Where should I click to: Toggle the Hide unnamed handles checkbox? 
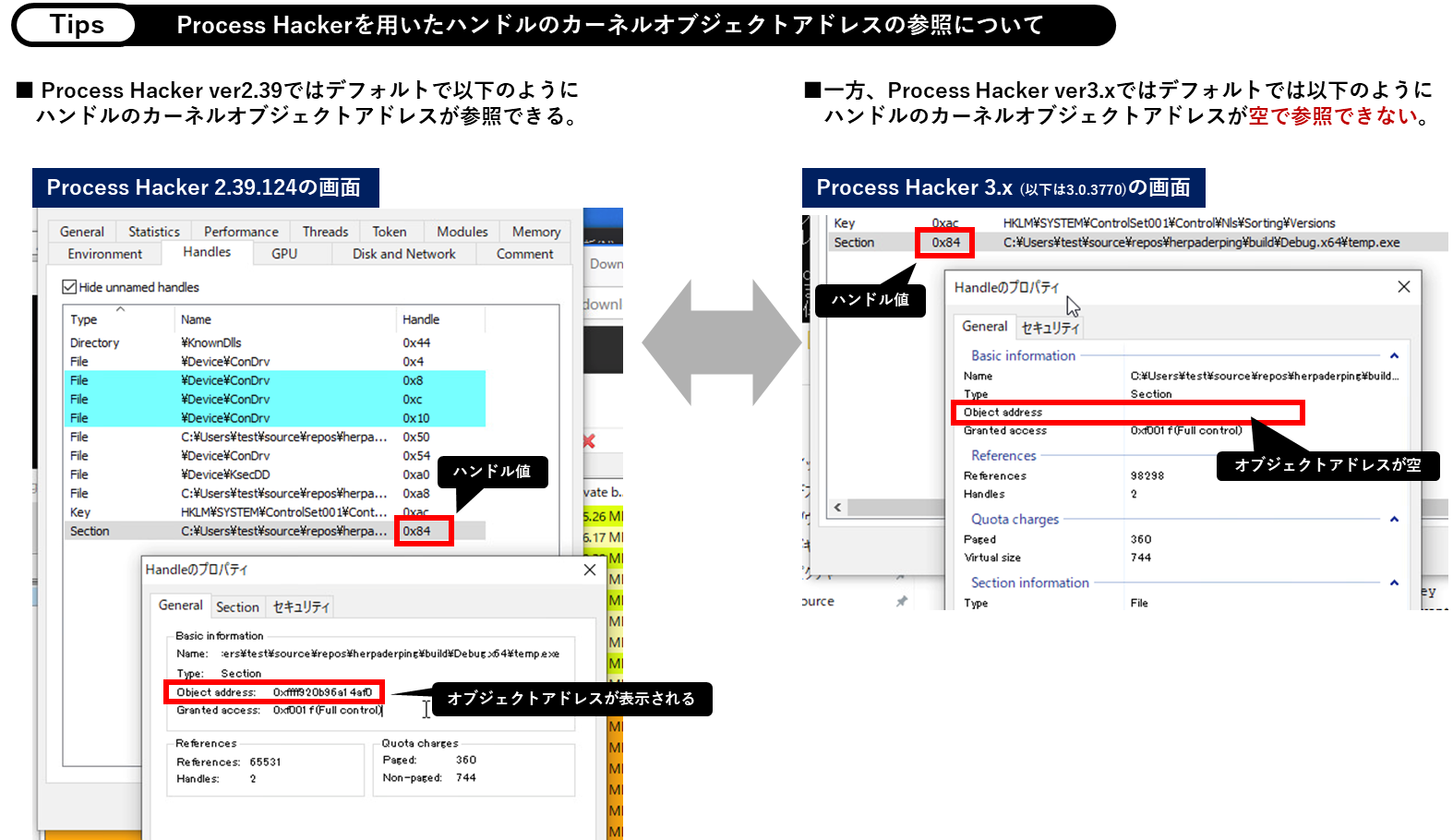coord(69,287)
